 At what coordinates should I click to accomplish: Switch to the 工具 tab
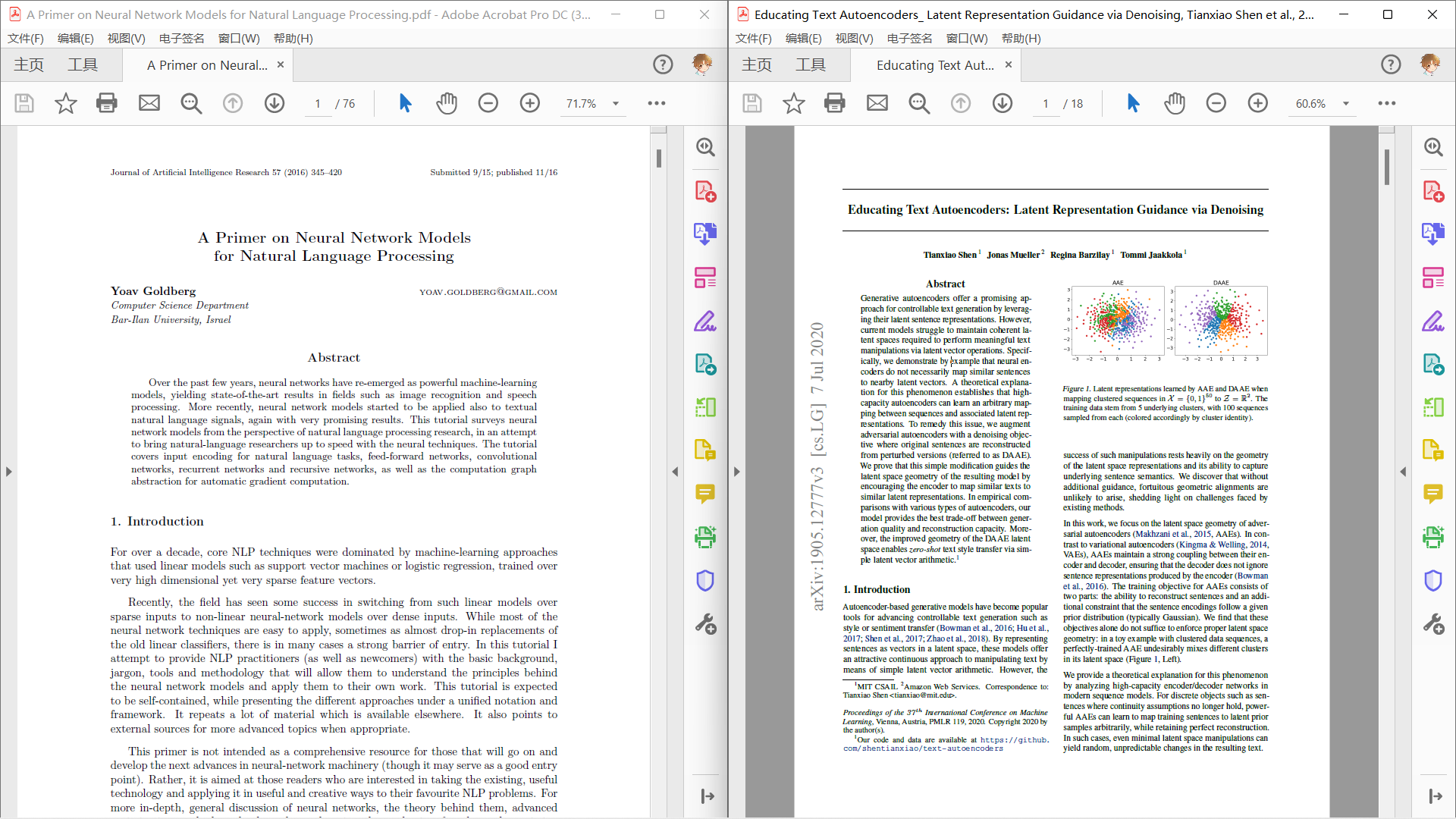click(x=83, y=64)
